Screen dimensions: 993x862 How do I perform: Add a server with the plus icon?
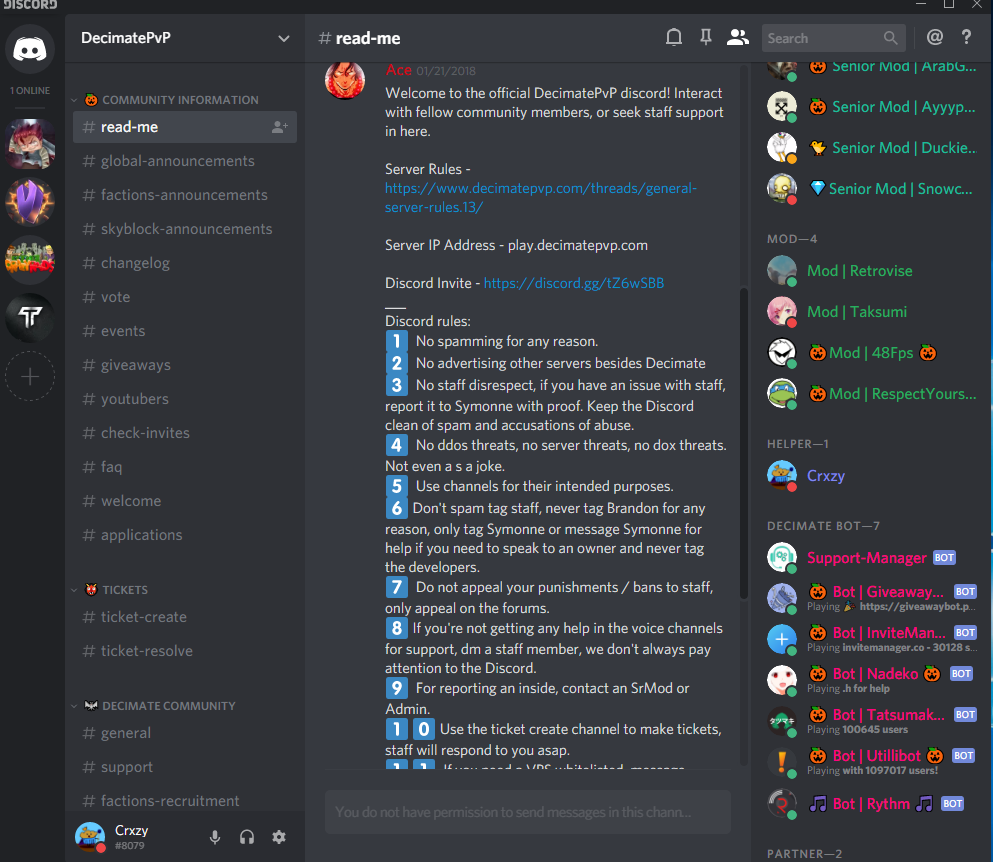30,377
